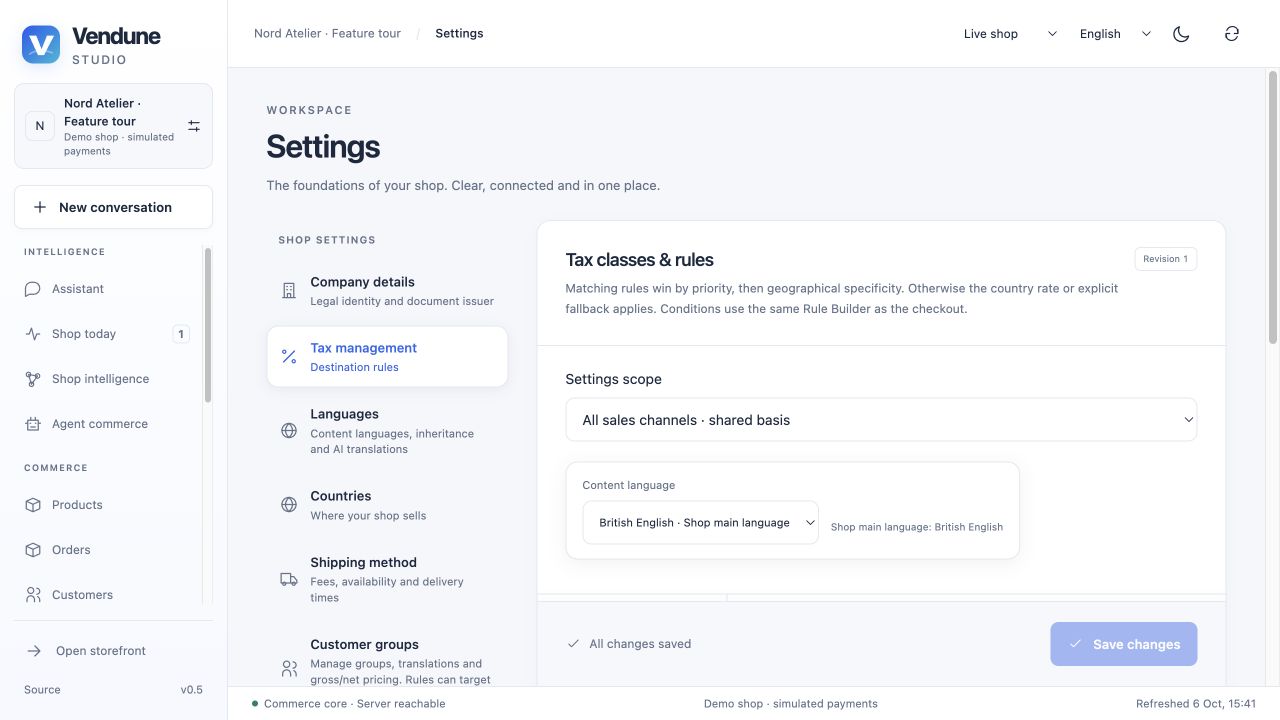Open shop switcher sliders icon

click(x=194, y=126)
